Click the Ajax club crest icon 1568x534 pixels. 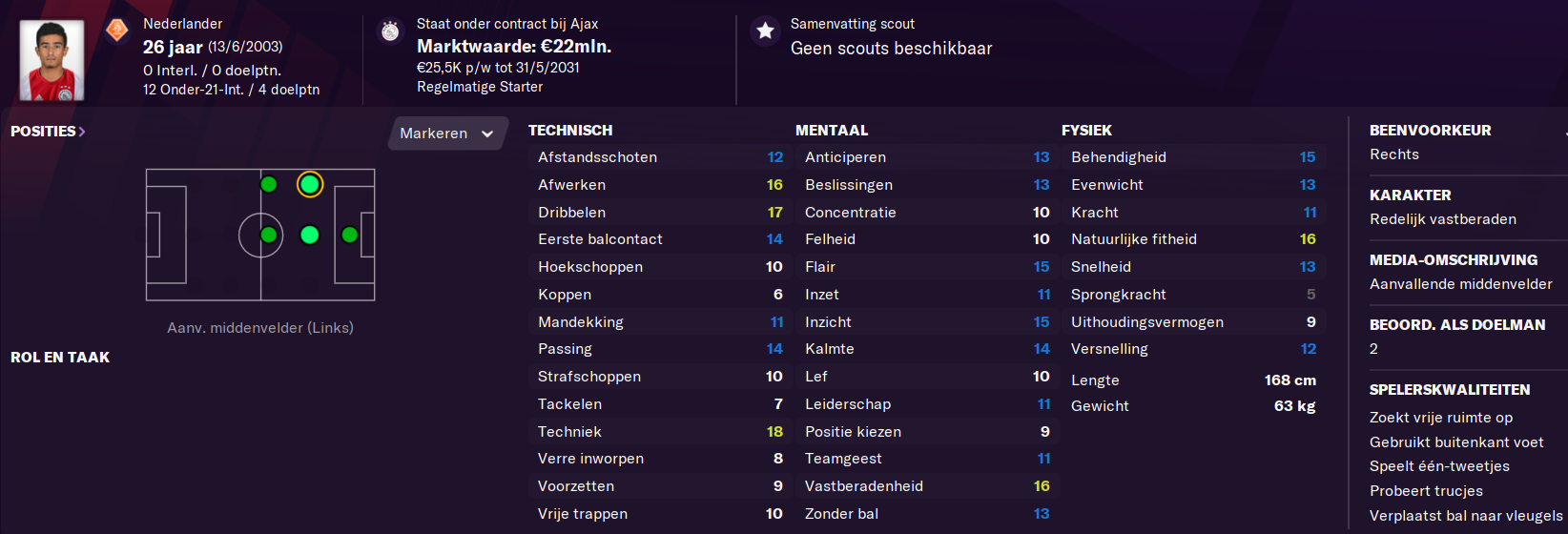pyautogui.click(x=390, y=31)
